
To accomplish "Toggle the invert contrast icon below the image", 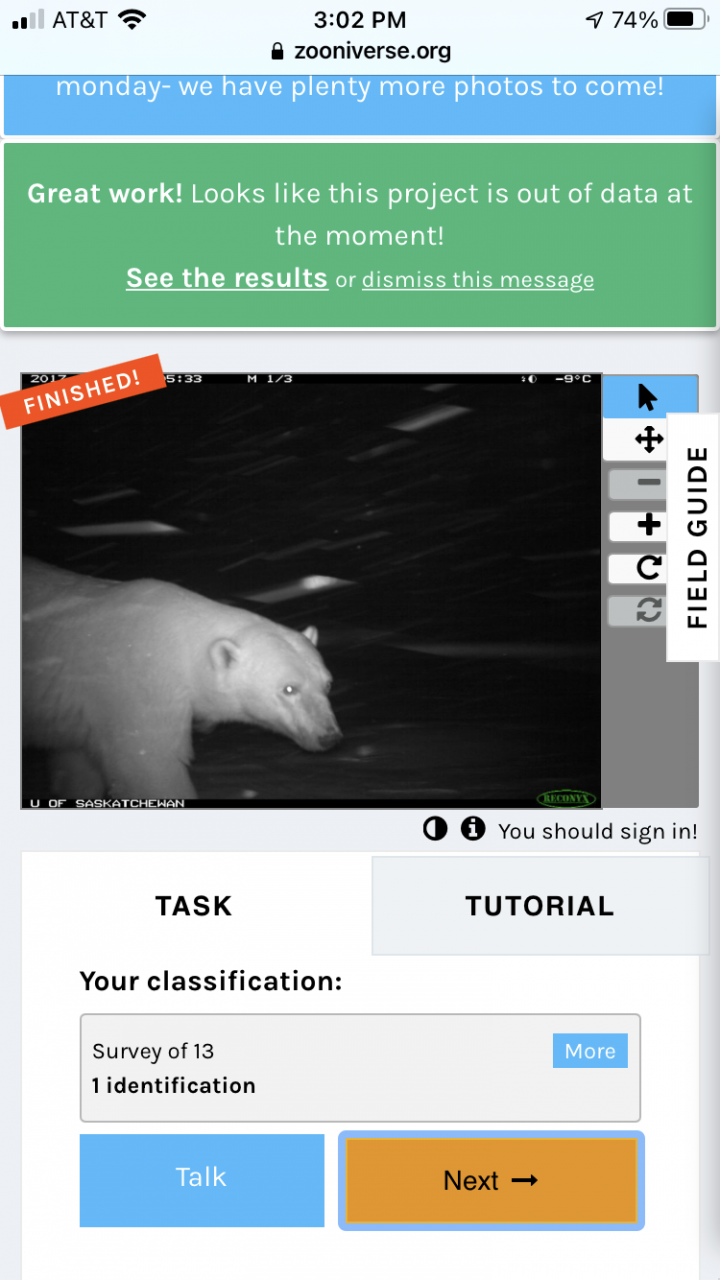I will tap(435, 829).
